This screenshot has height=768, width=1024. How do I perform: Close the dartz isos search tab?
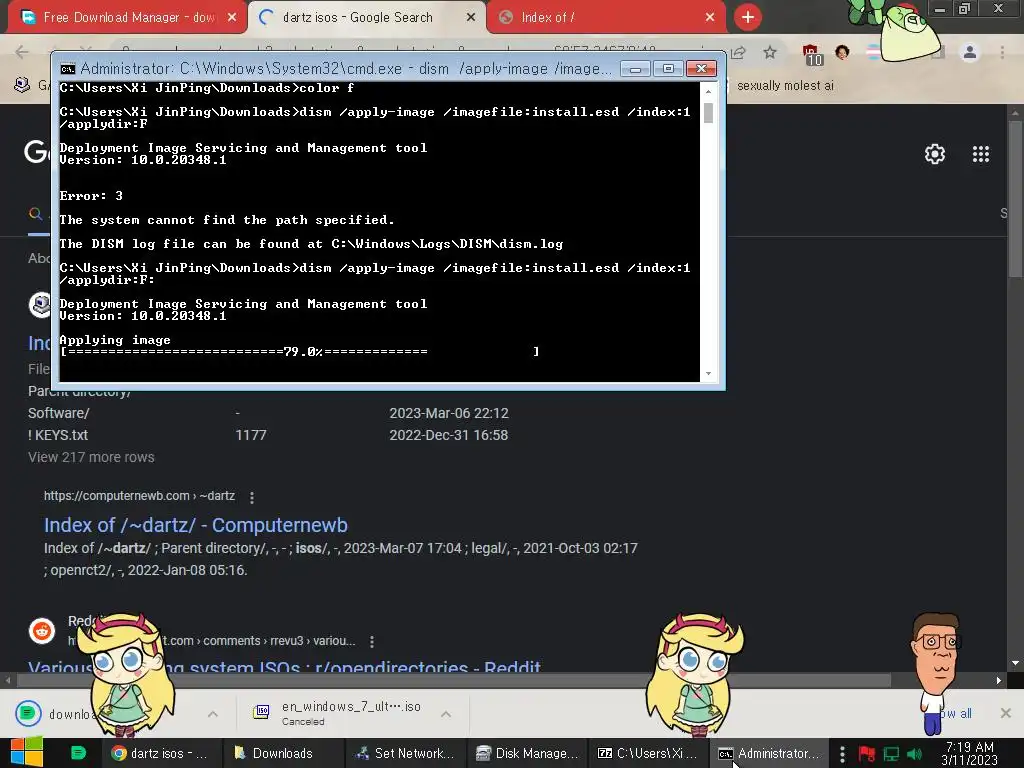pyautogui.click(x=471, y=18)
